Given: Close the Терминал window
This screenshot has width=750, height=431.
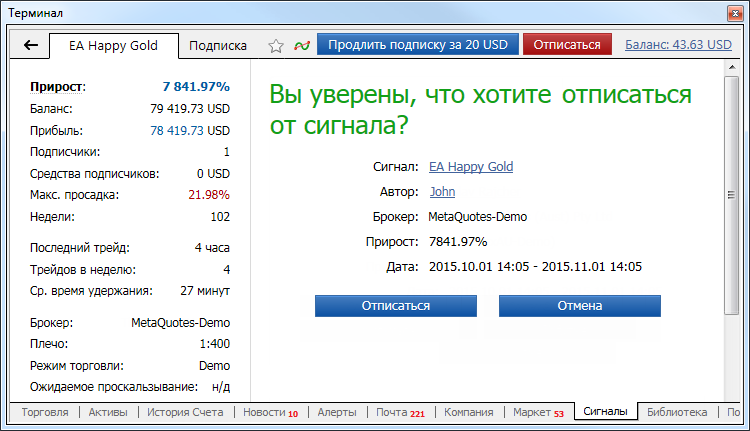Looking at the screenshot, I should pyautogui.click(x=735, y=13).
